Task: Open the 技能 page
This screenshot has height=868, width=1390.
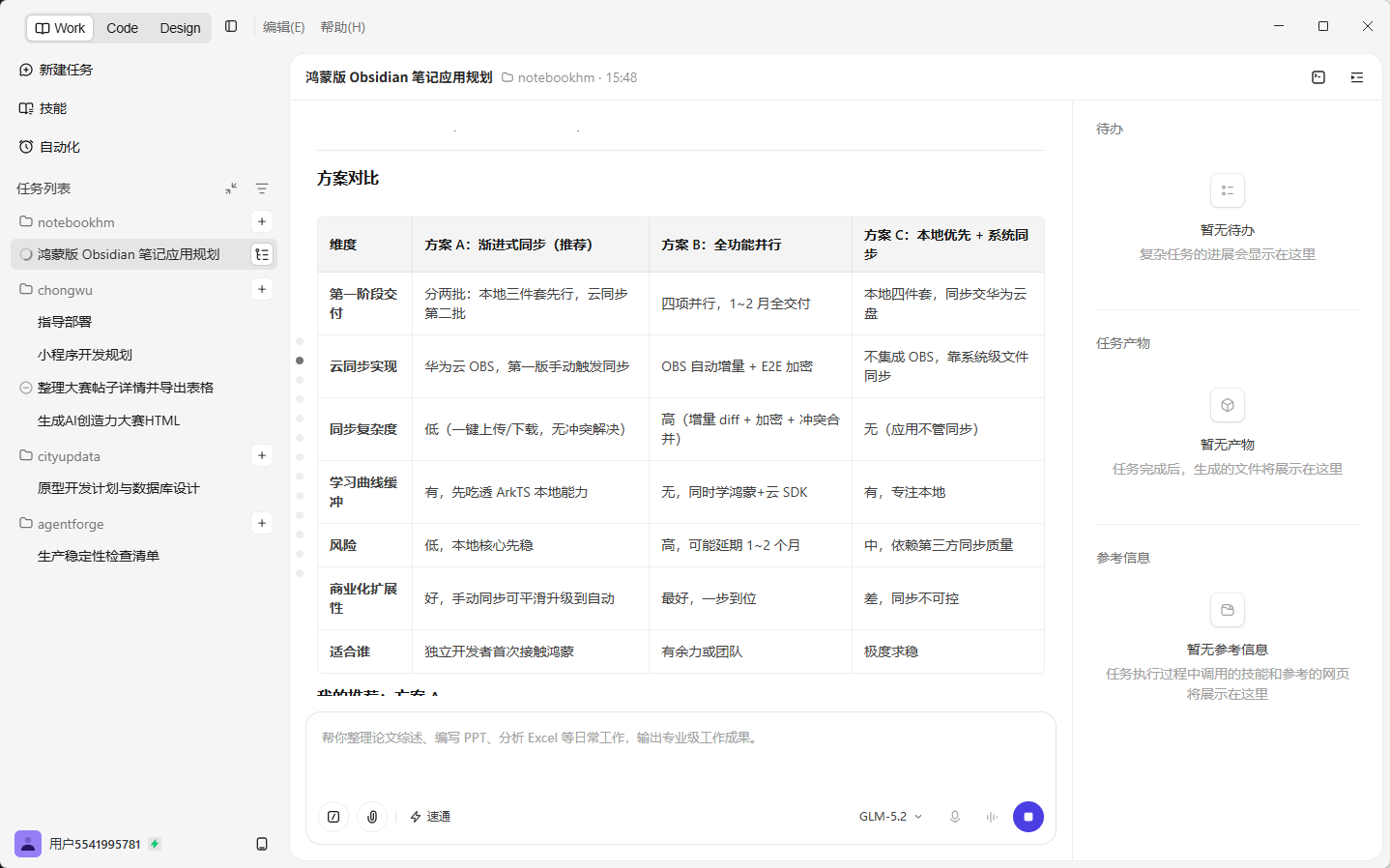Action: [x=43, y=108]
